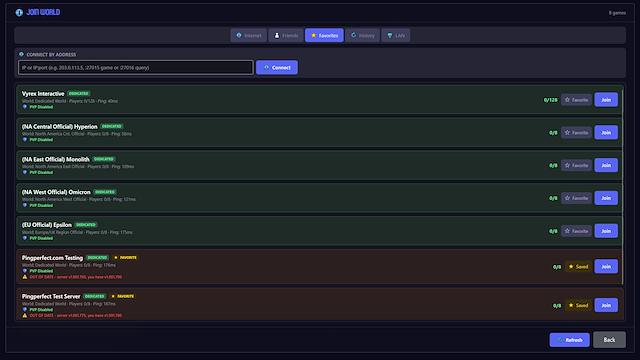Screen dimensions: 640x360
Task: Favorite the (EU Official) Epsilon server
Action: pyautogui.click(x=576, y=231)
